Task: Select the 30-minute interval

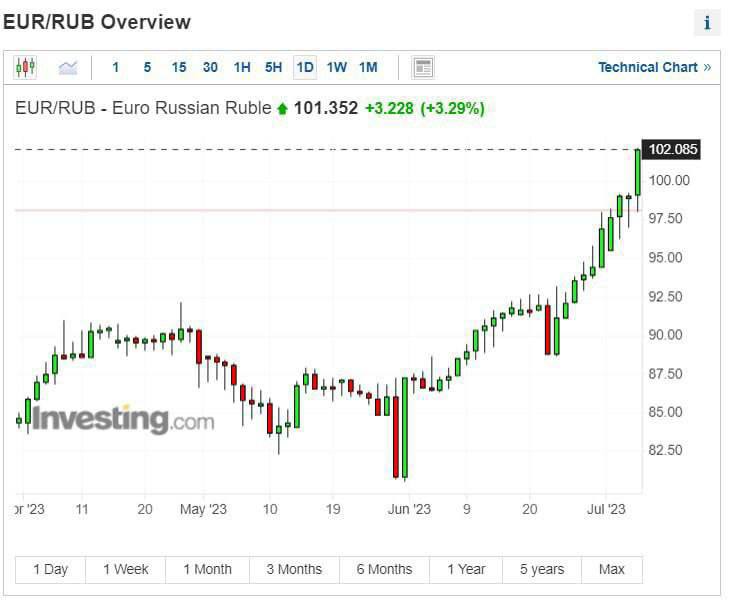Action: point(210,67)
